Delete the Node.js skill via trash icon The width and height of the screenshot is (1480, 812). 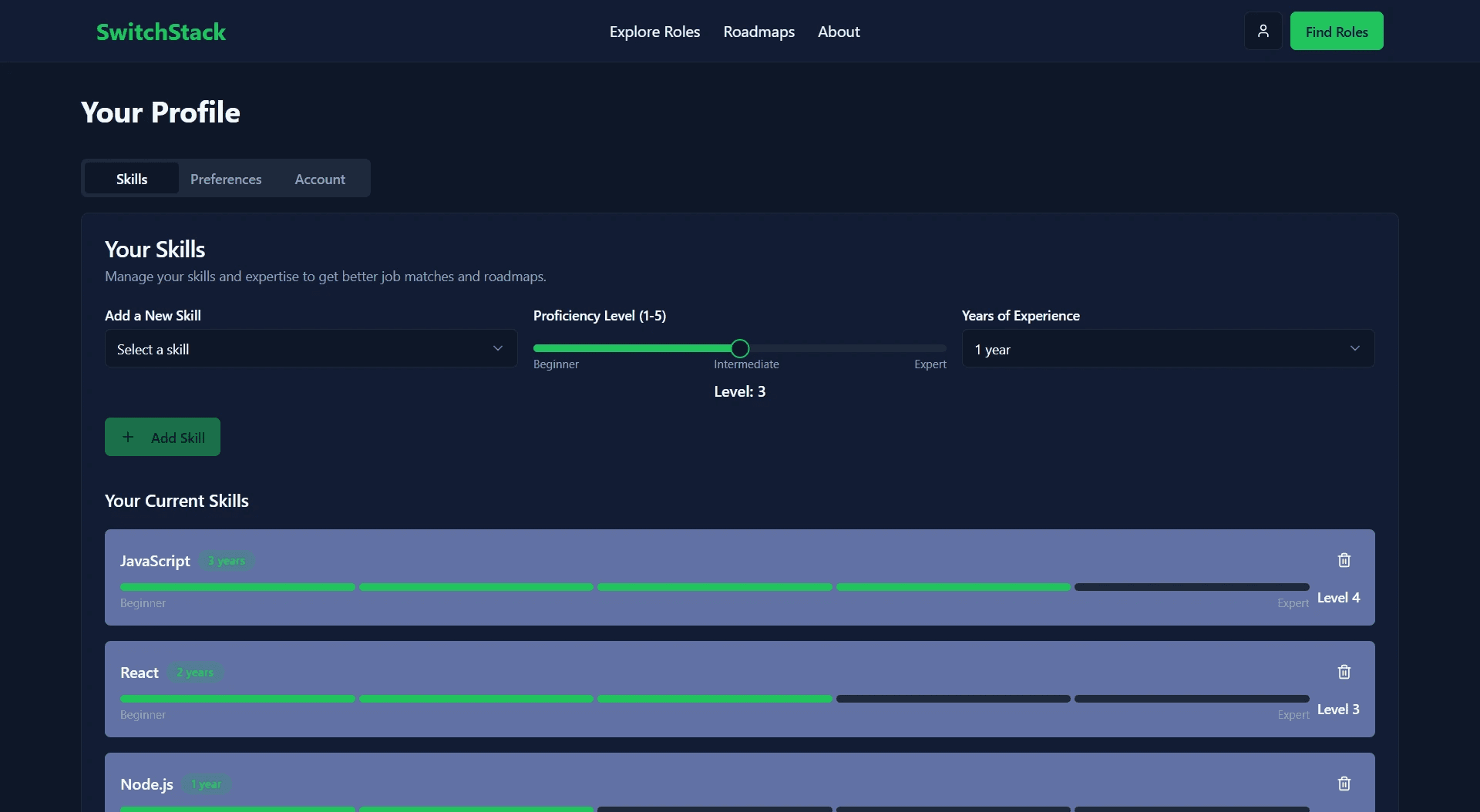pos(1344,783)
